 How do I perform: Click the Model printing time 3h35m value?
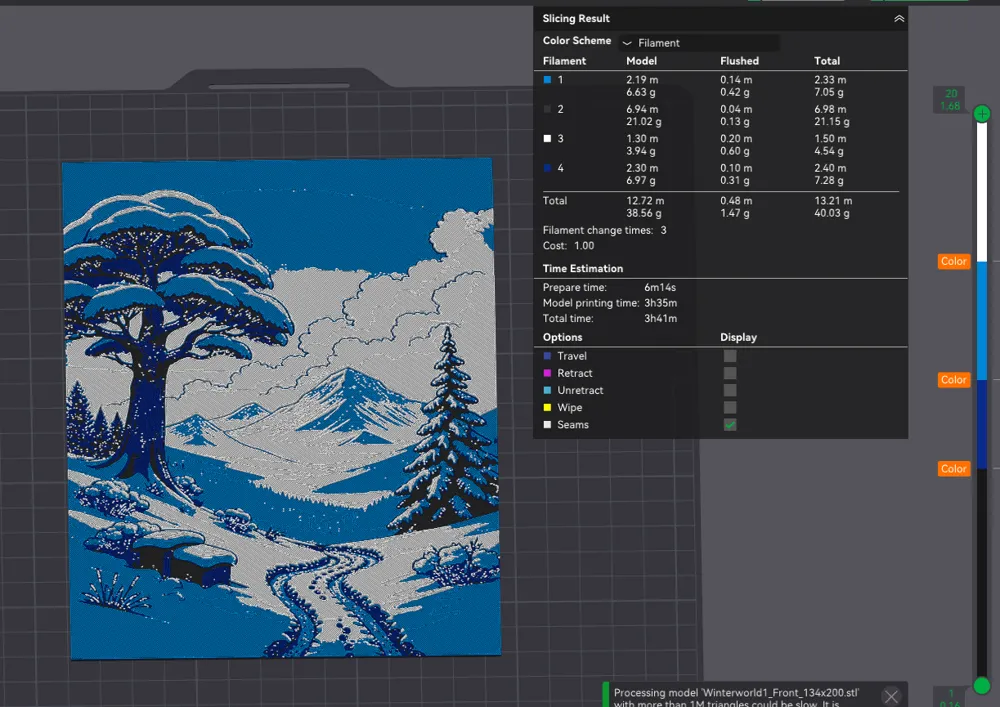pyautogui.click(x=660, y=303)
